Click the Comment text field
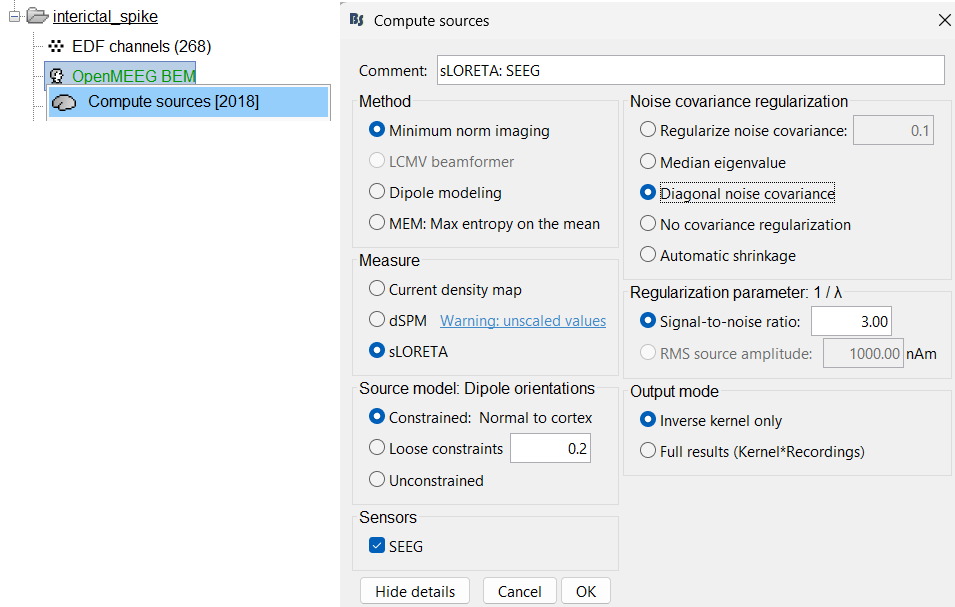Viewport: 955px width, 607px height. pos(690,70)
